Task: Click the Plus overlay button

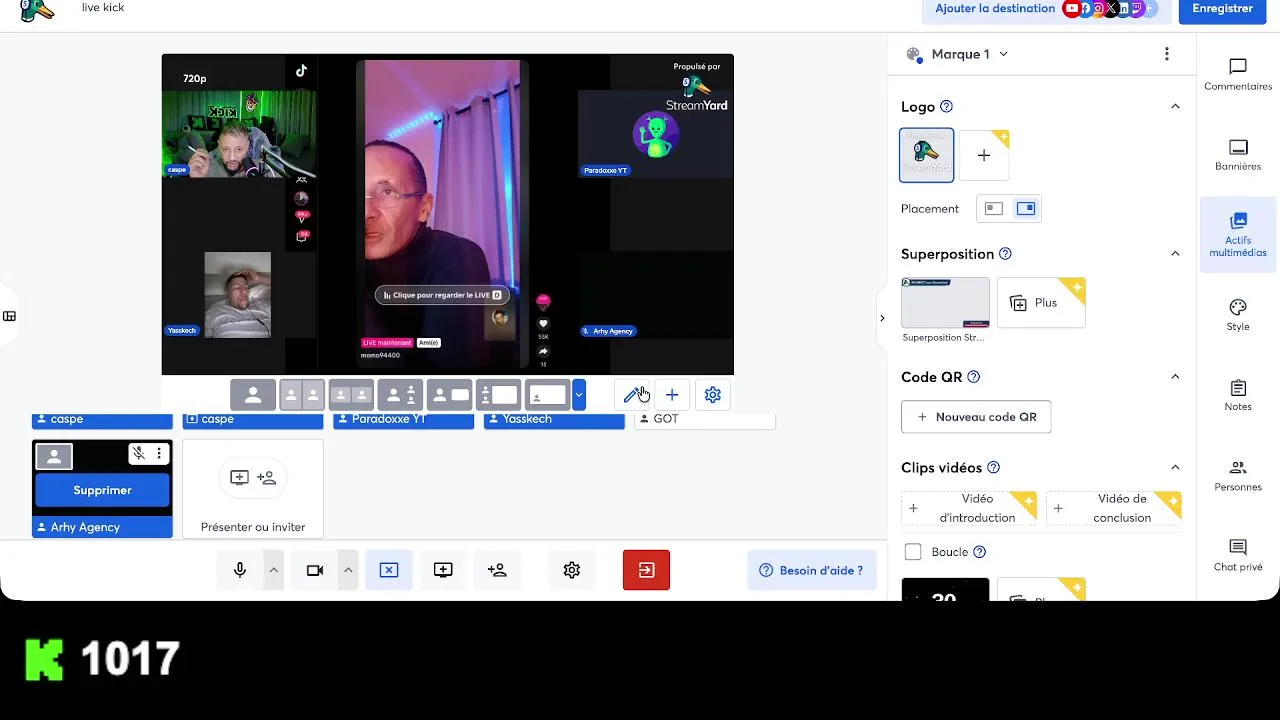Action: [x=1041, y=302]
